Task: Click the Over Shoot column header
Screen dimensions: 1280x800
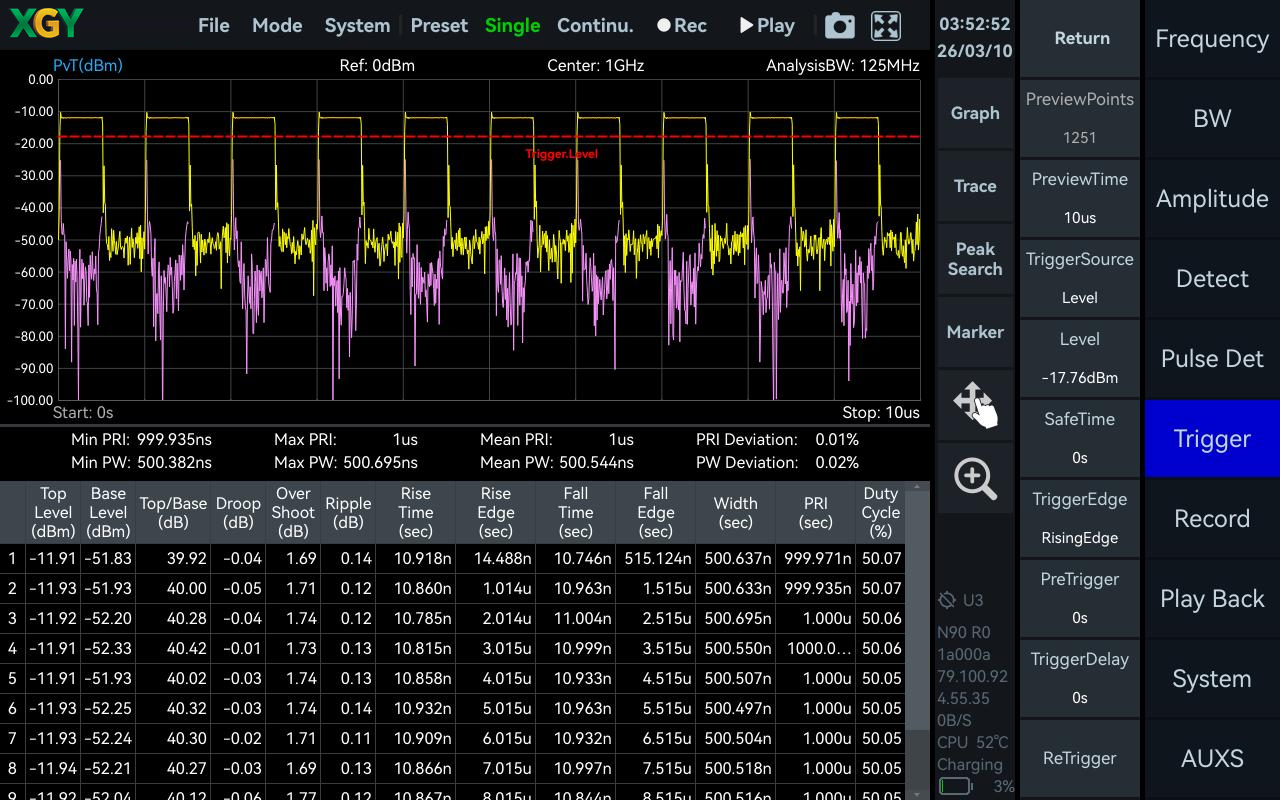Action: click(x=293, y=512)
